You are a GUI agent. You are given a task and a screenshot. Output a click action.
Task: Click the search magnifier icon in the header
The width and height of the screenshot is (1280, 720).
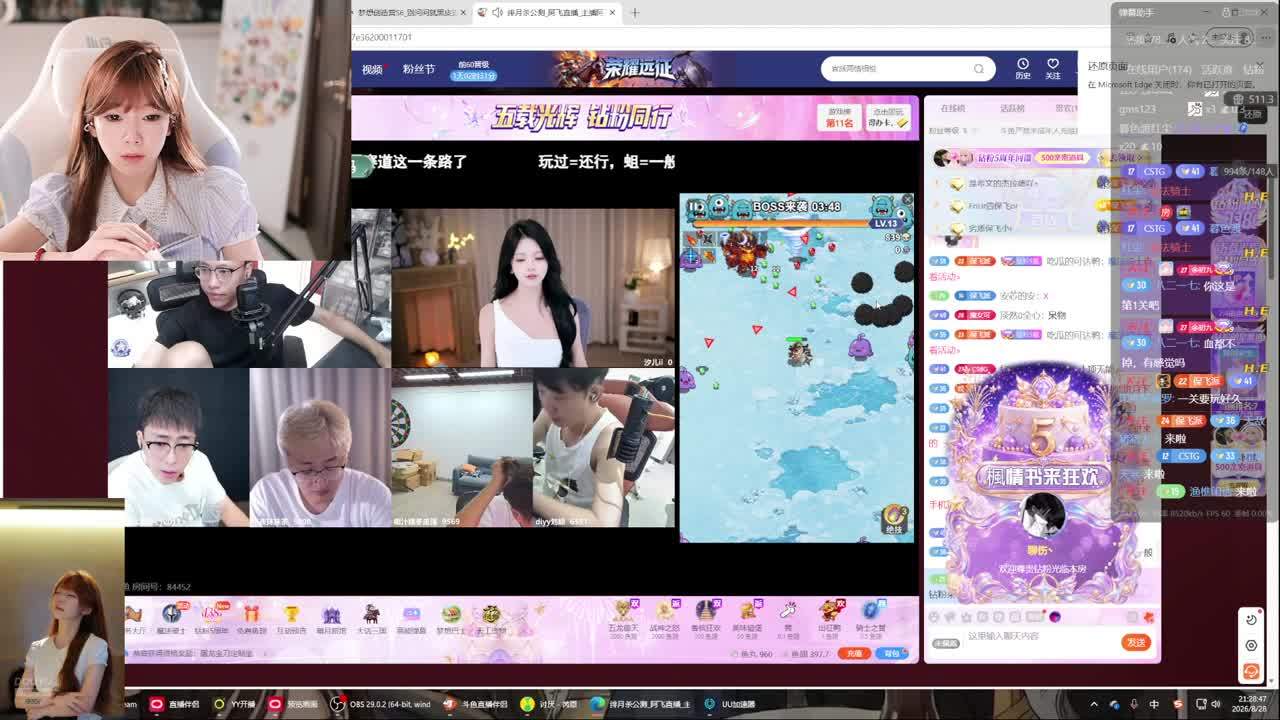[x=979, y=68]
